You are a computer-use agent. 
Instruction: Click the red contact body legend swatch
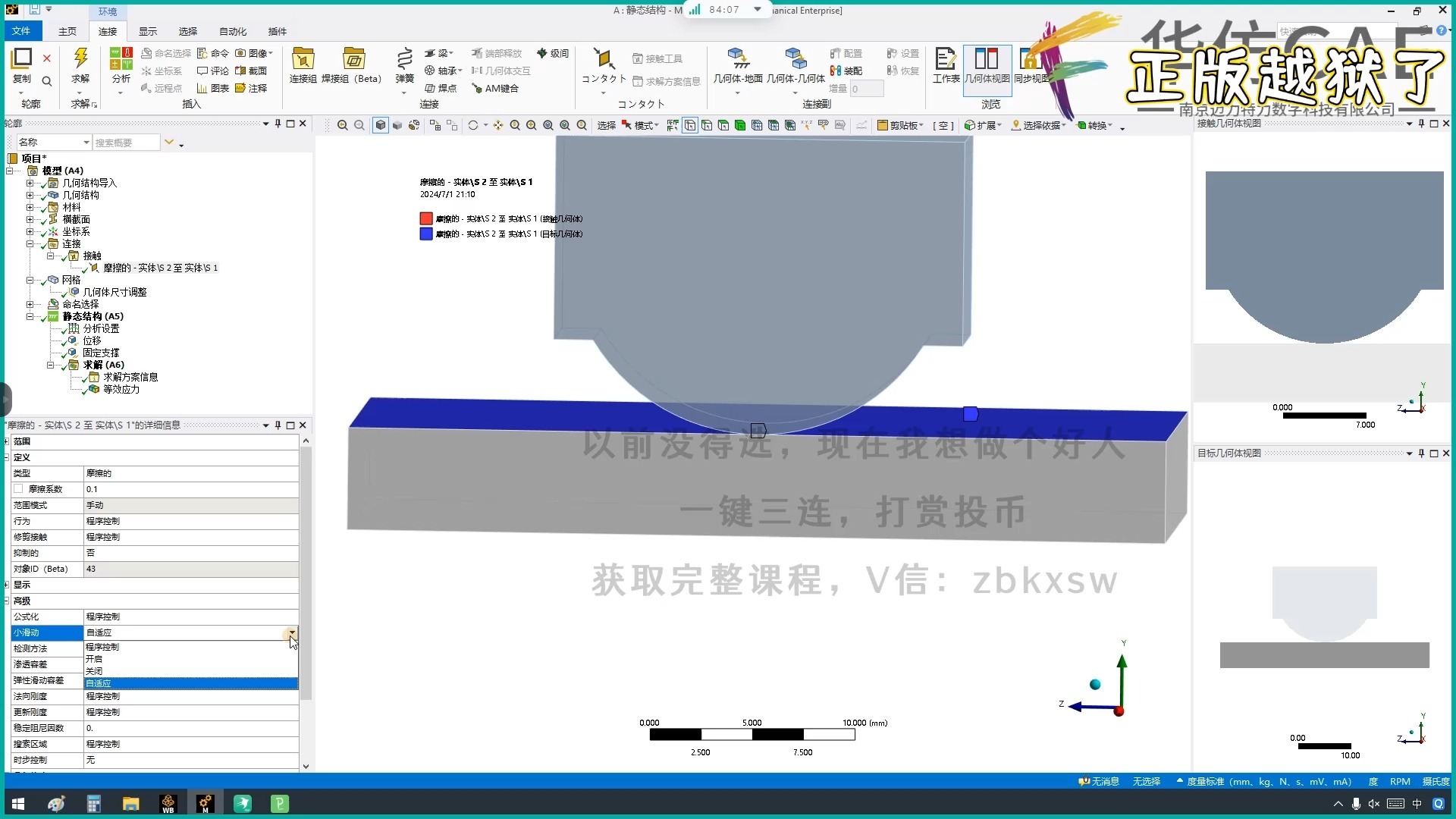(426, 218)
